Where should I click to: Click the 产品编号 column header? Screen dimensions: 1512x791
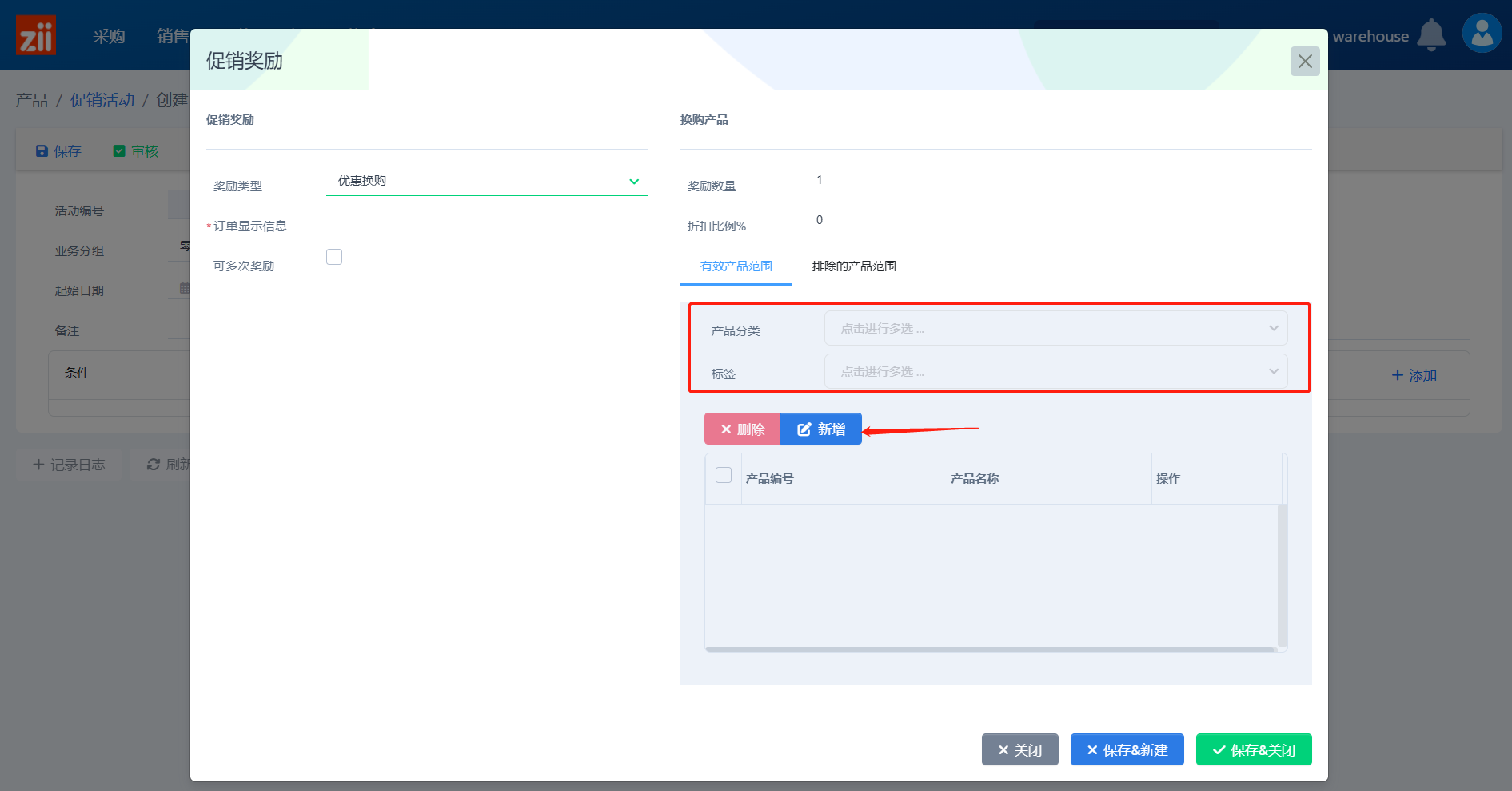click(x=844, y=478)
